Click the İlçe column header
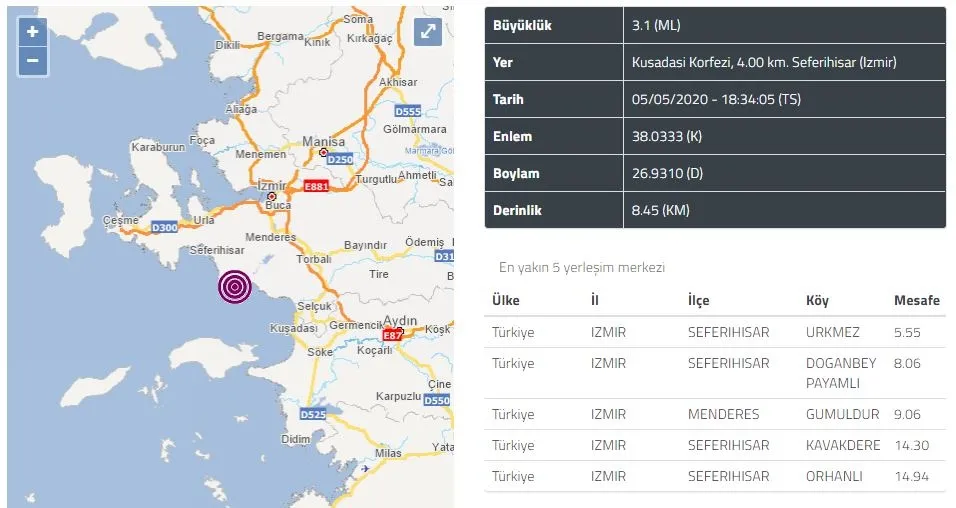Screen dimensions: 956x508 (698, 300)
